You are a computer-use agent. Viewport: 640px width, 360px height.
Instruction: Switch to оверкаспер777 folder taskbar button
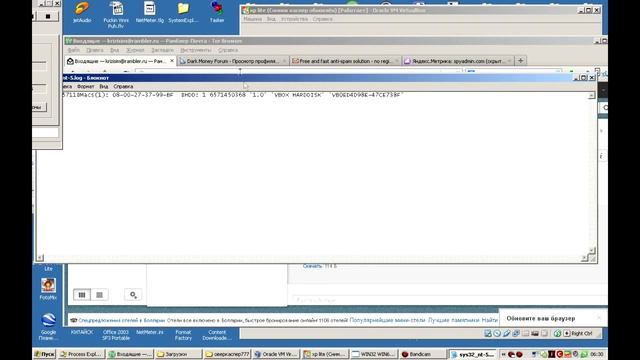pyautogui.click(x=227, y=354)
